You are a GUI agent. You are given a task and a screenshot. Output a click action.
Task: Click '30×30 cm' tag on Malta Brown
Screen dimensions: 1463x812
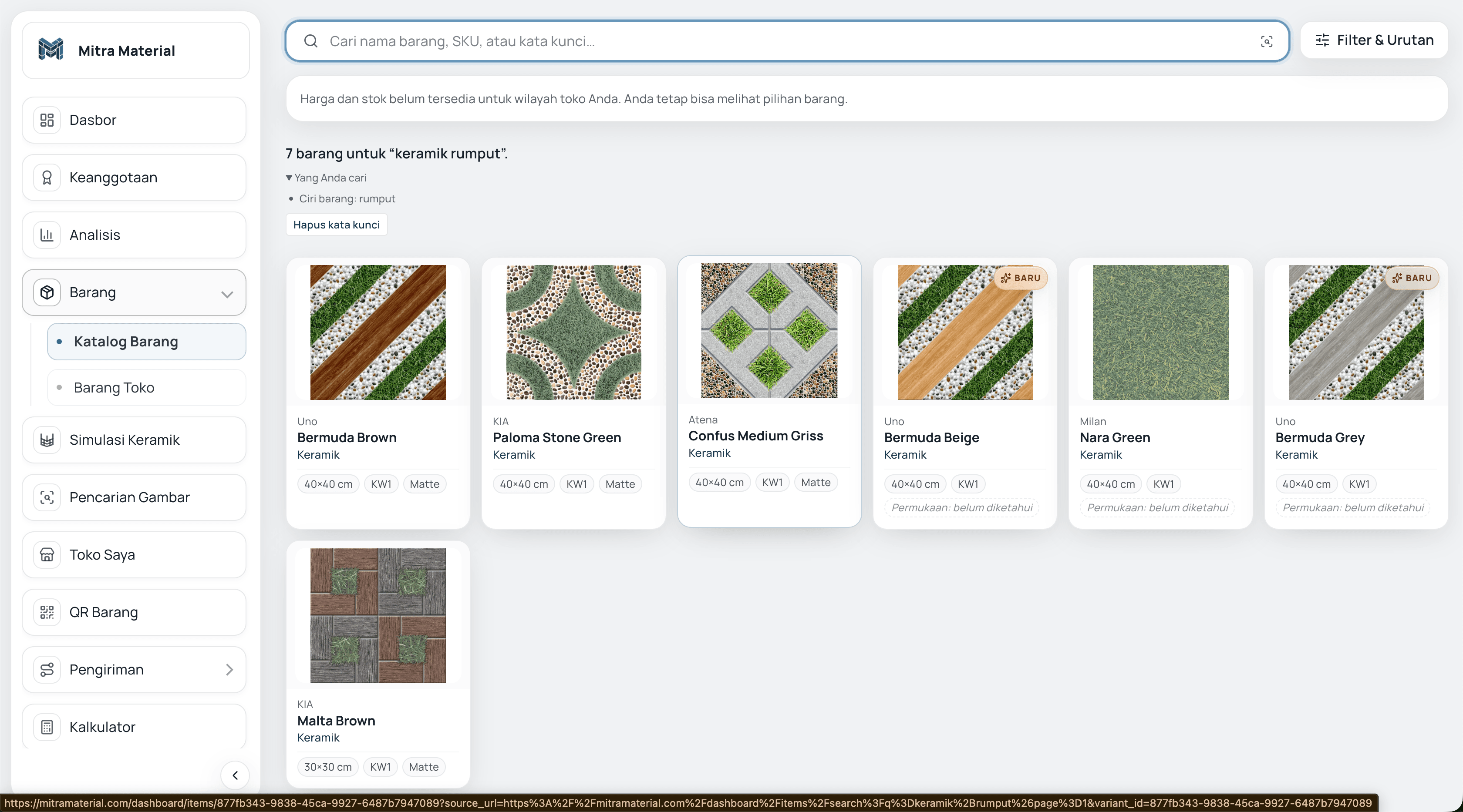(x=328, y=767)
